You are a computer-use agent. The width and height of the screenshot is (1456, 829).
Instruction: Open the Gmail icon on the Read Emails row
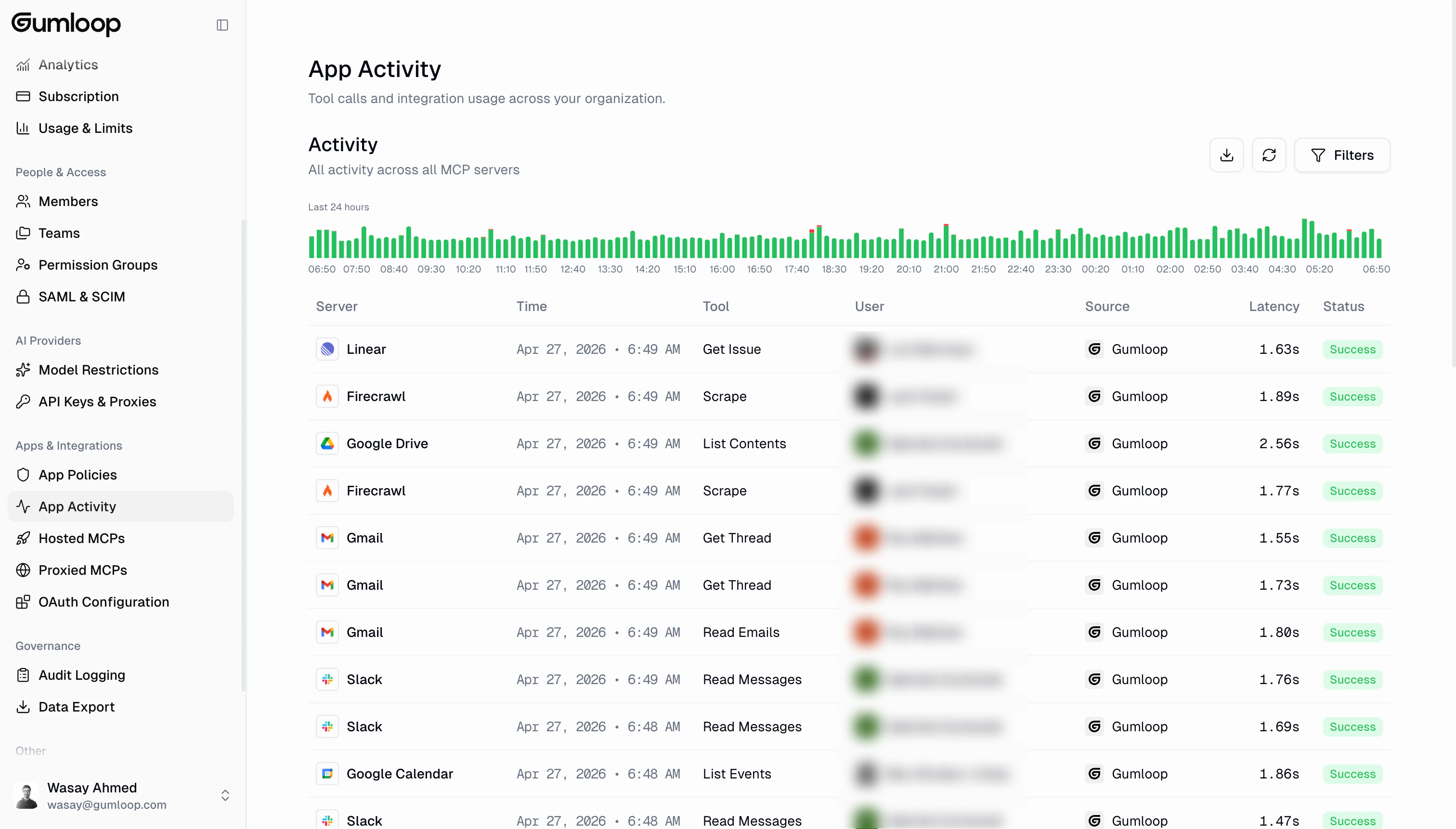(x=328, y=632)
